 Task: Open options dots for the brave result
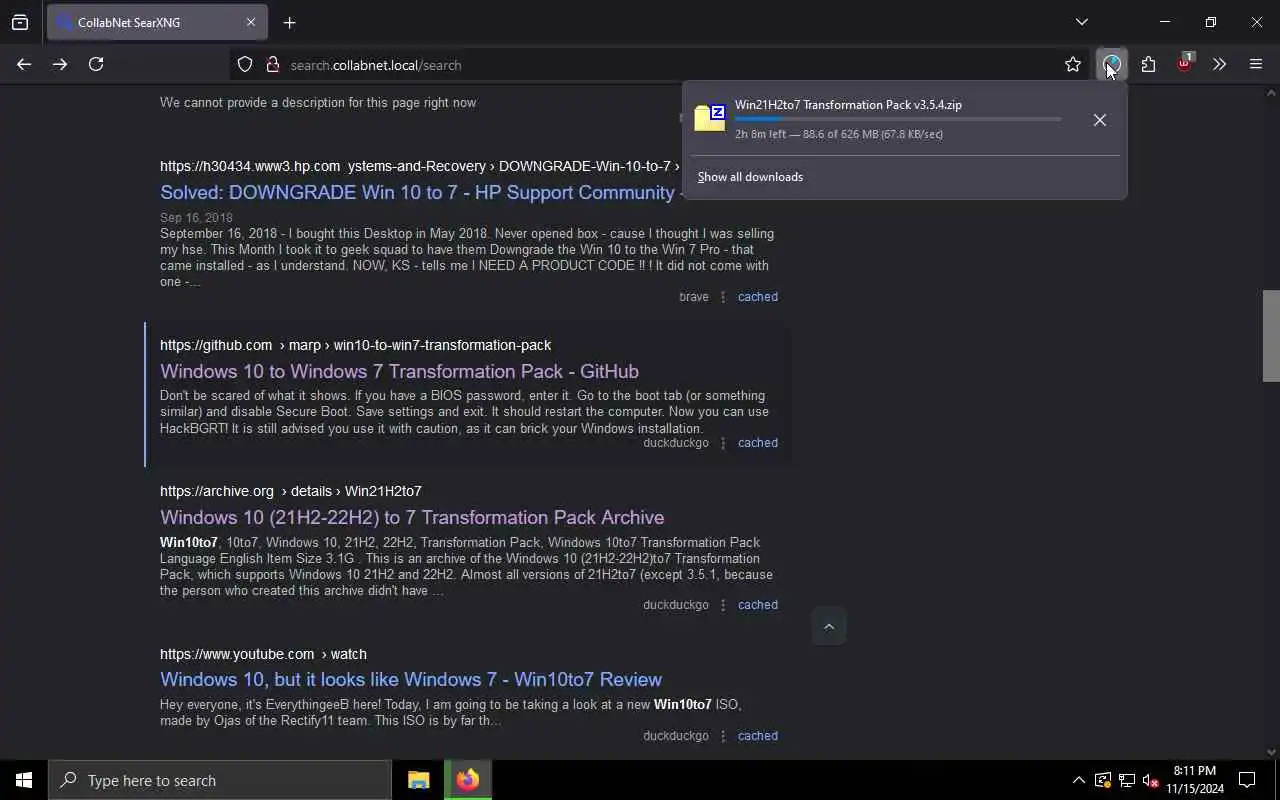tap(723, 297)
